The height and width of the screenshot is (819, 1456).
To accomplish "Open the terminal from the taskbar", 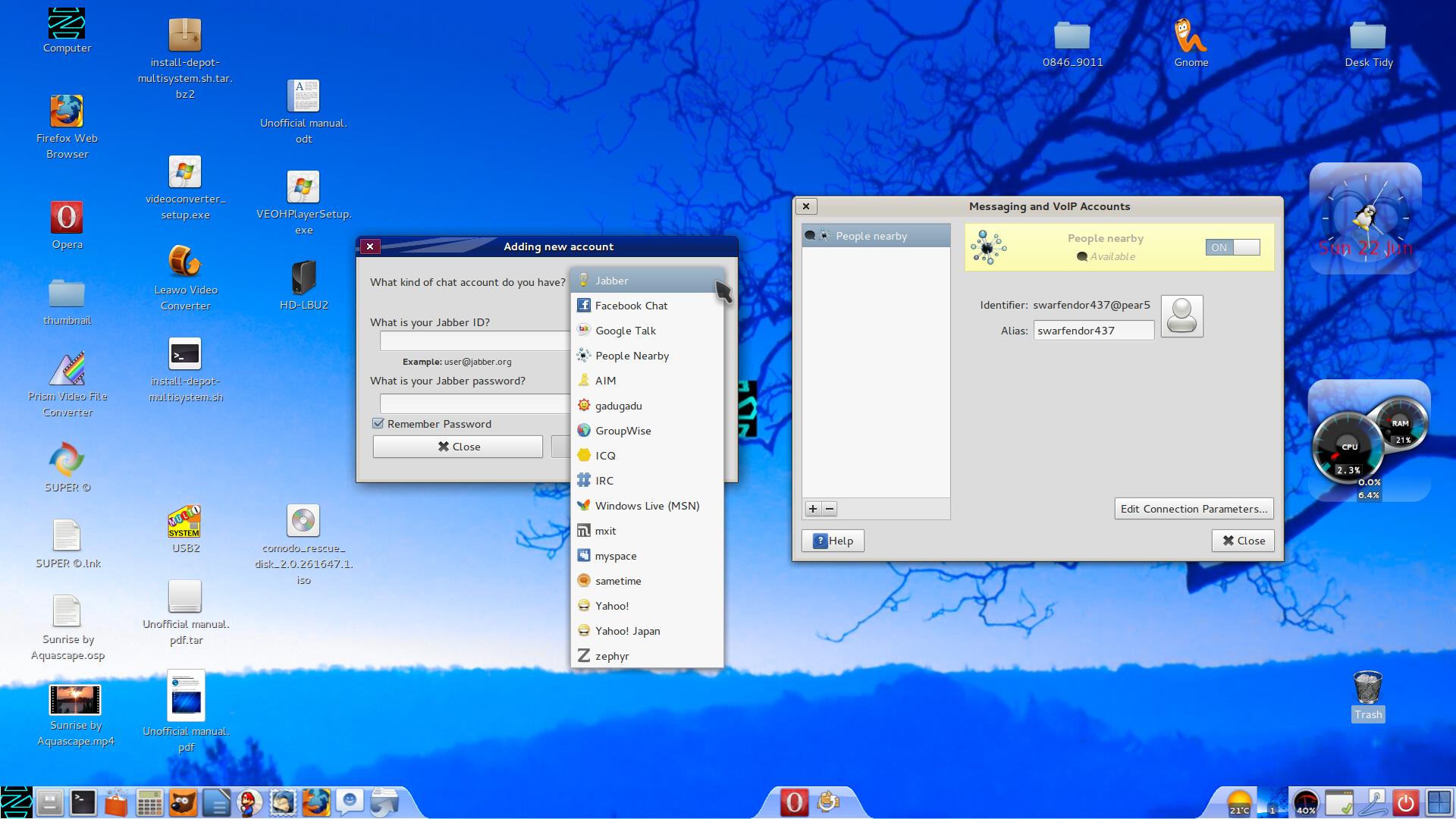I will point(83,802).
